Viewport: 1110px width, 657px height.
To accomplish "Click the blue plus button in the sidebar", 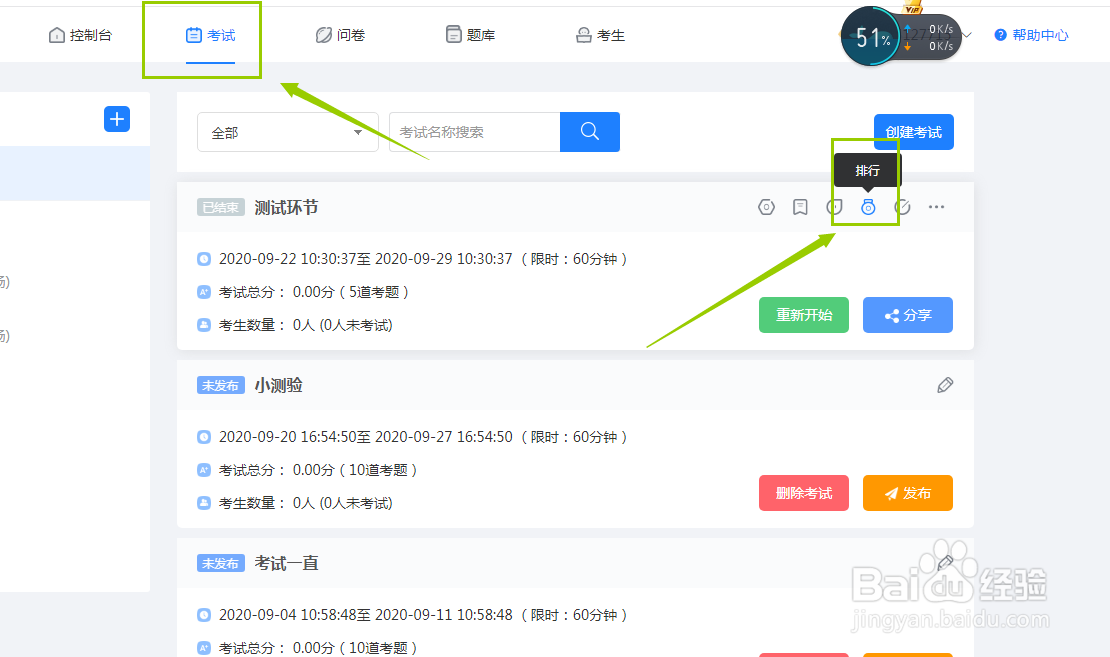I will pyautogui.click(x=116, y=118).
